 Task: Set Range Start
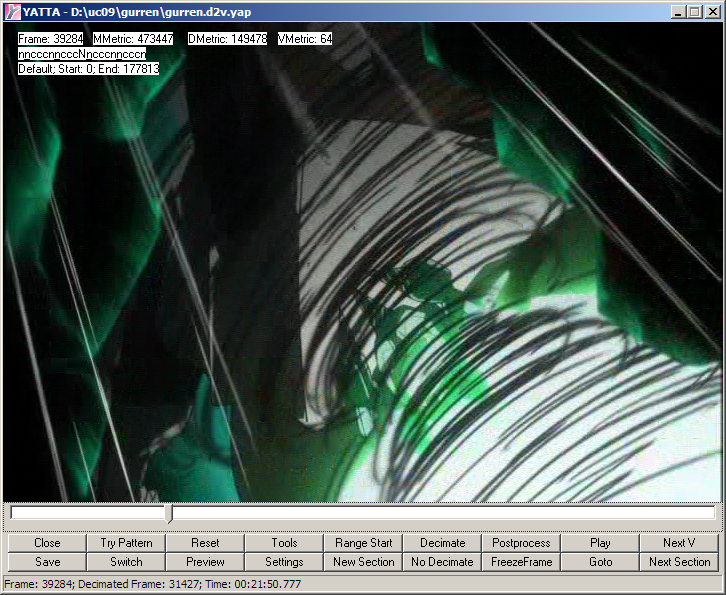point(363,543)
